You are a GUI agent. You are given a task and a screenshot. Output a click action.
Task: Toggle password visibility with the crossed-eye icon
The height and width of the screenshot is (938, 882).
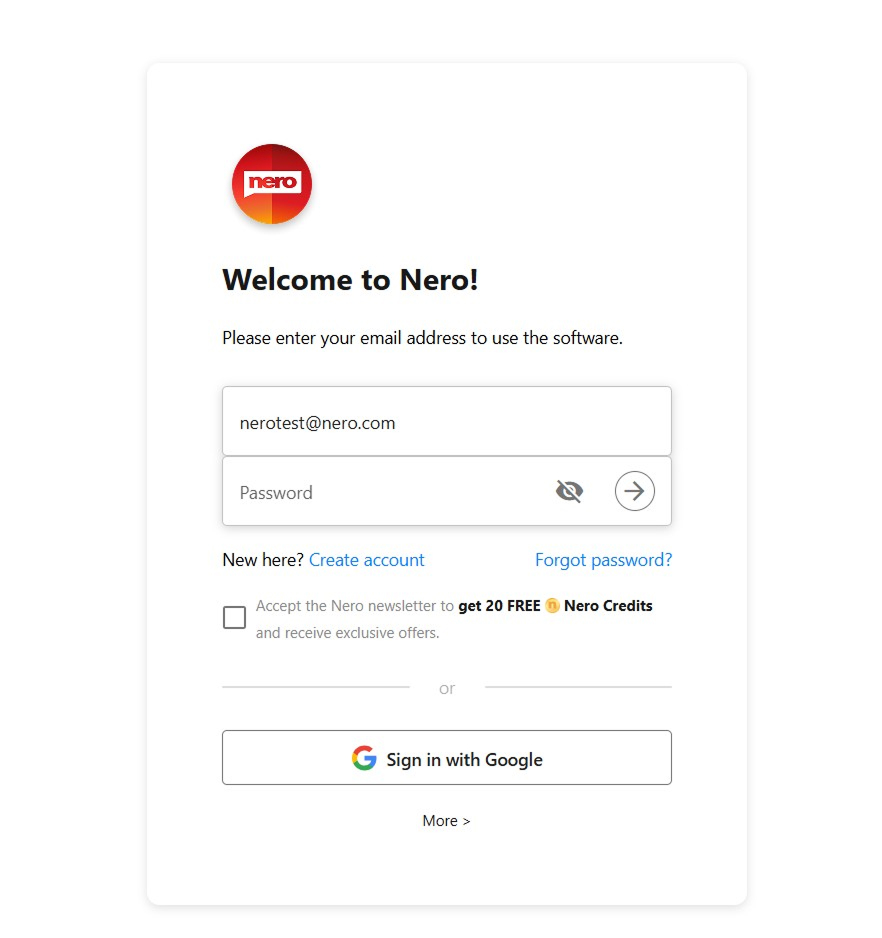click(569, 491)
